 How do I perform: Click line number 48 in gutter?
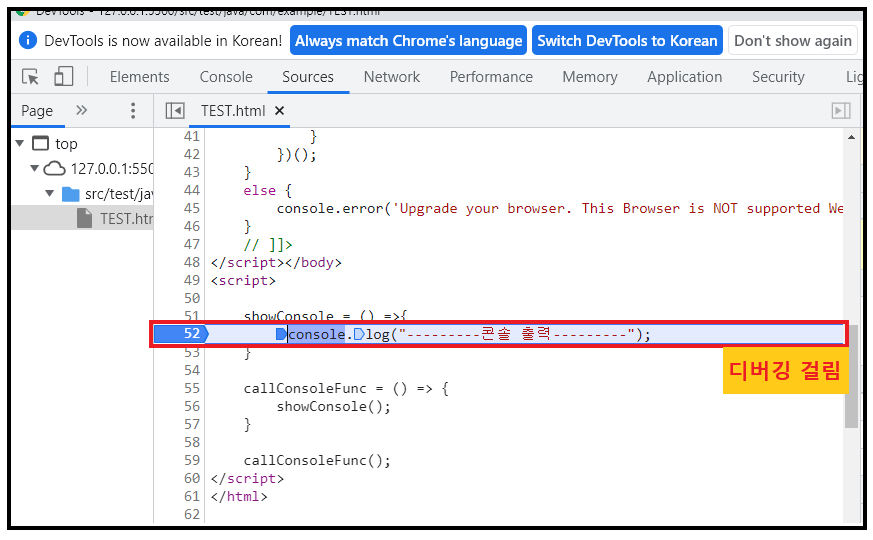click(x=192, y=262)
